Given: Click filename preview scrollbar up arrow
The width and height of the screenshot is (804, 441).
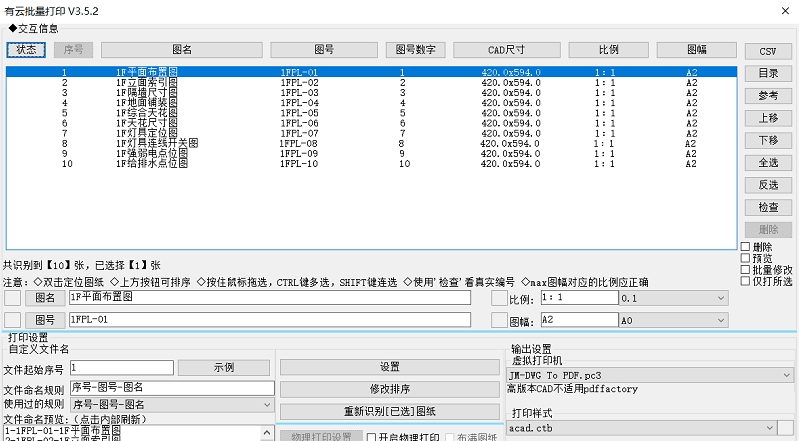Looking at the screenshot, I should pos(268,433).
